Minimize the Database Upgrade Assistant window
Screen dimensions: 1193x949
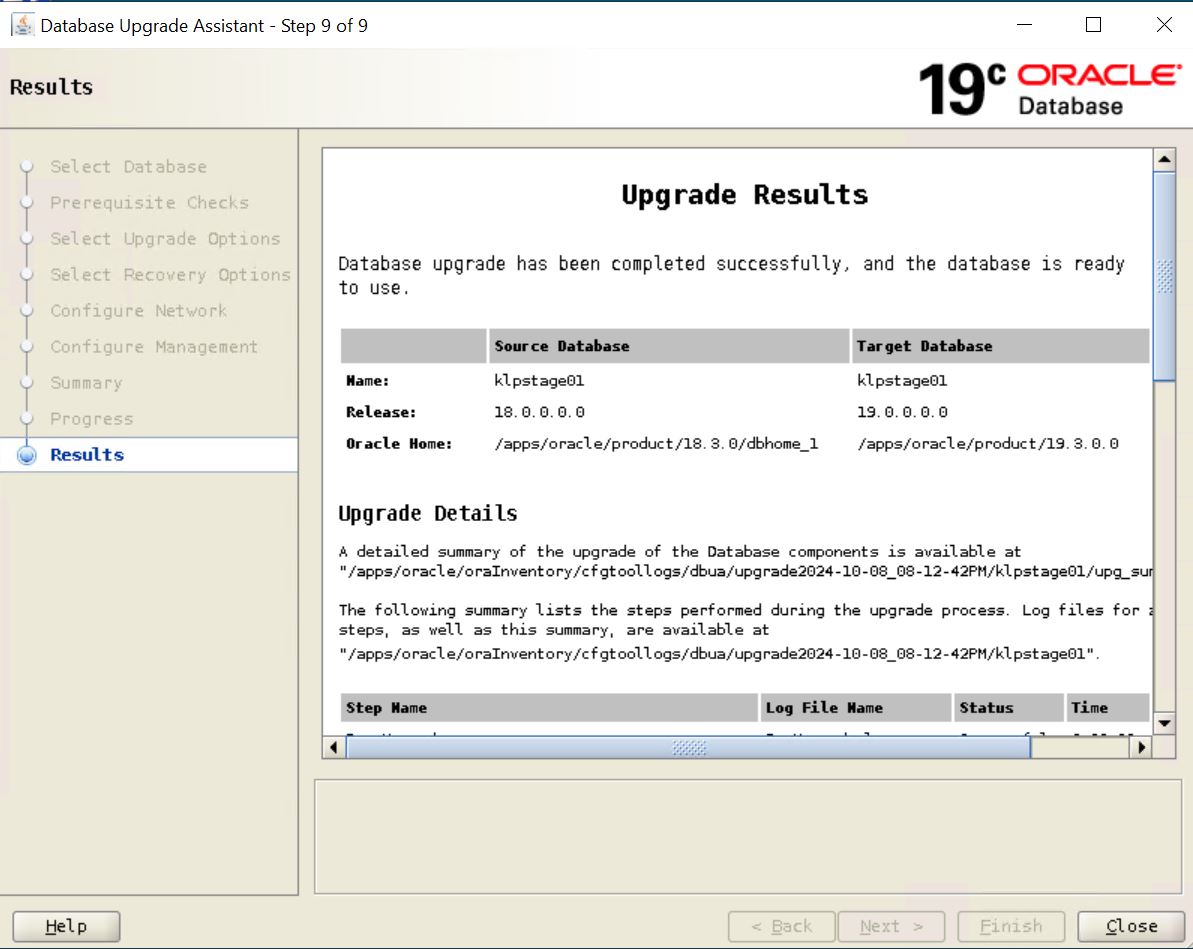tap(1025, 25)
